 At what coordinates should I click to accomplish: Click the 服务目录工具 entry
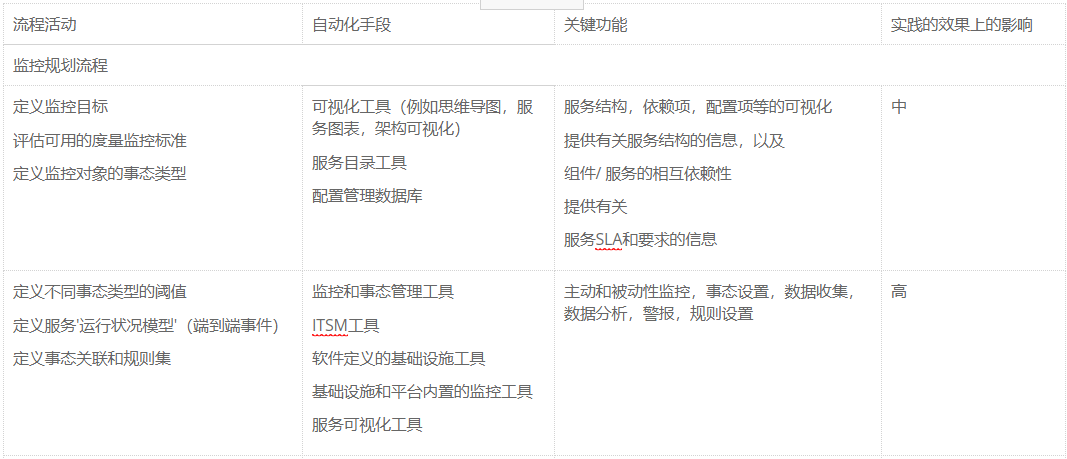(359, 162)
